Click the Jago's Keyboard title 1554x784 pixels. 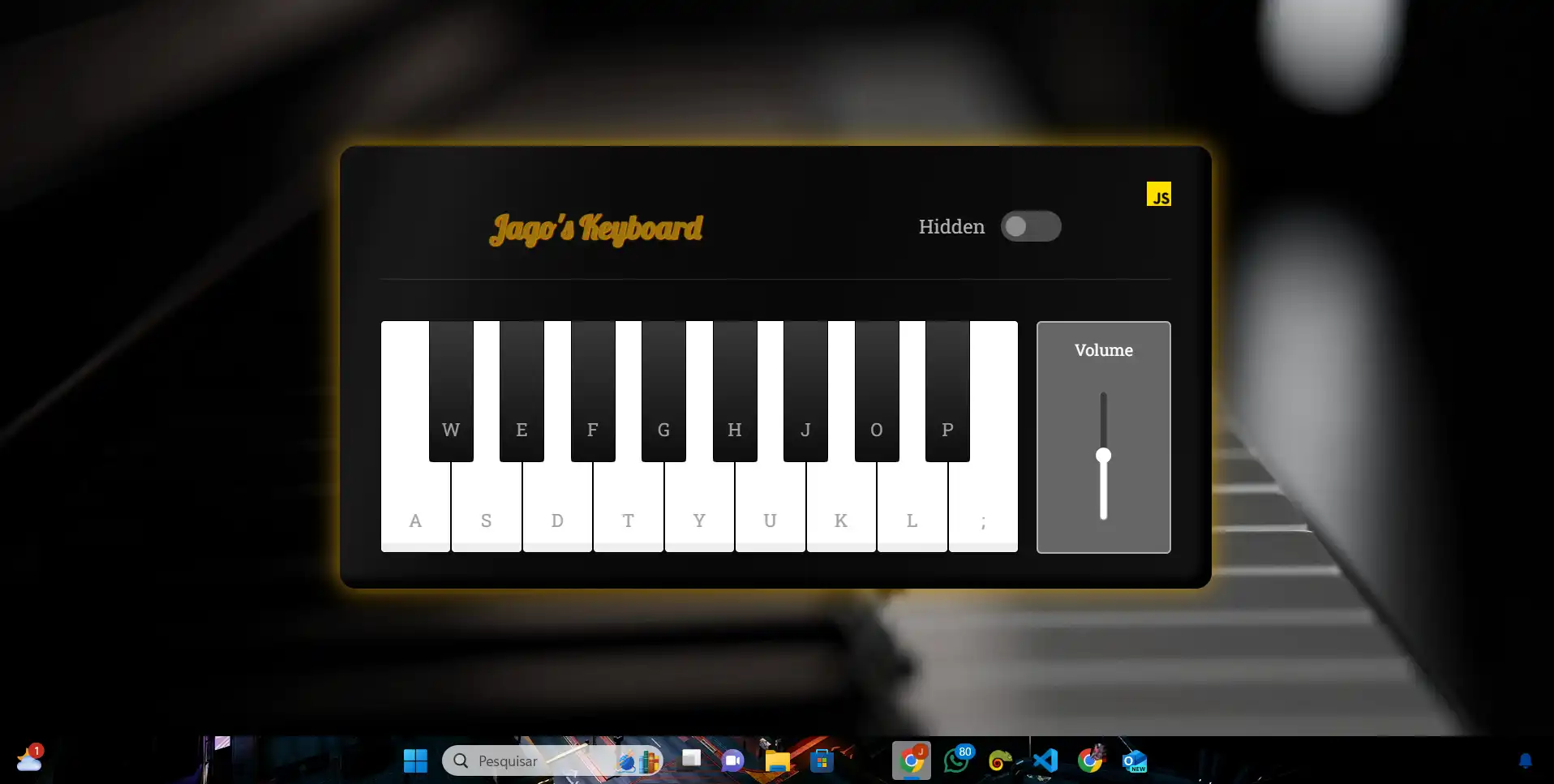[x=596, y=229]
